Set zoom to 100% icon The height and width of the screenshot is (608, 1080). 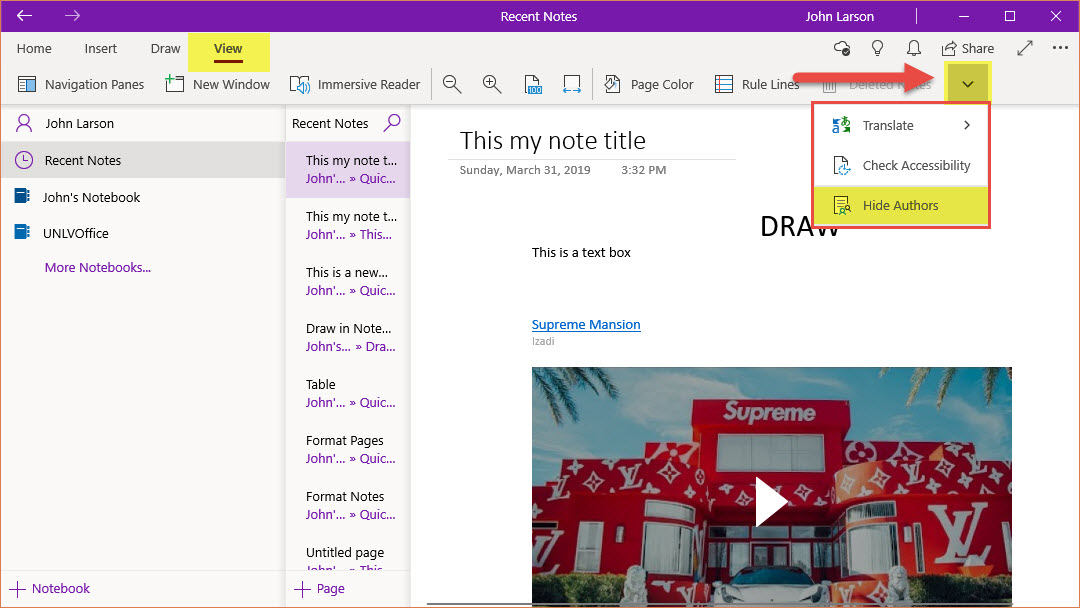point(533,85)
